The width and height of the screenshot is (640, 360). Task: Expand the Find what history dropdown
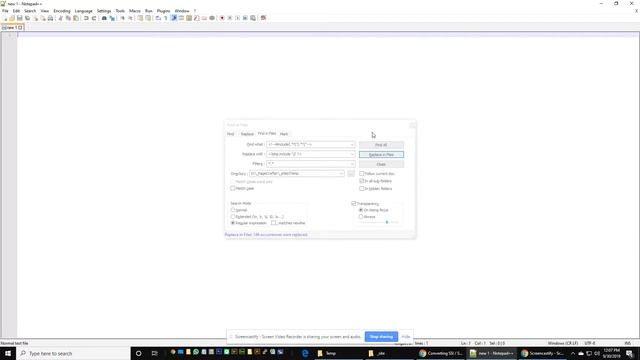(x=352, y=144)
